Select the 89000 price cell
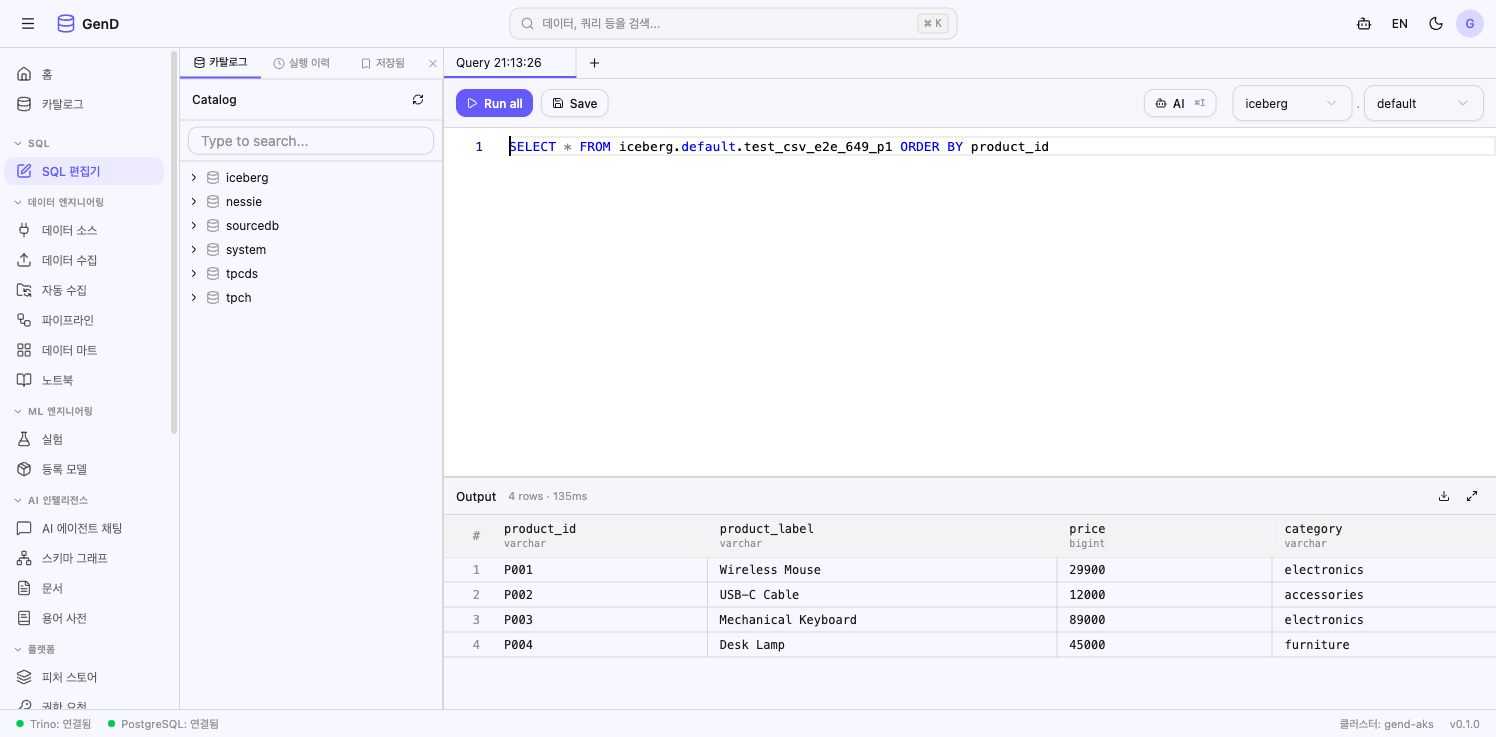The width and height of the screenshot is (1496, 737). 1165,620
